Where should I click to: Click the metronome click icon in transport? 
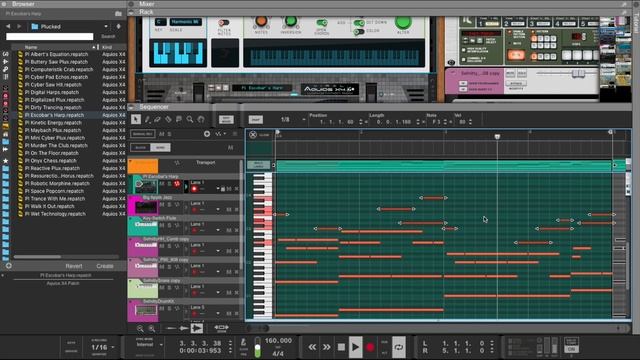[x=243, y=342]
